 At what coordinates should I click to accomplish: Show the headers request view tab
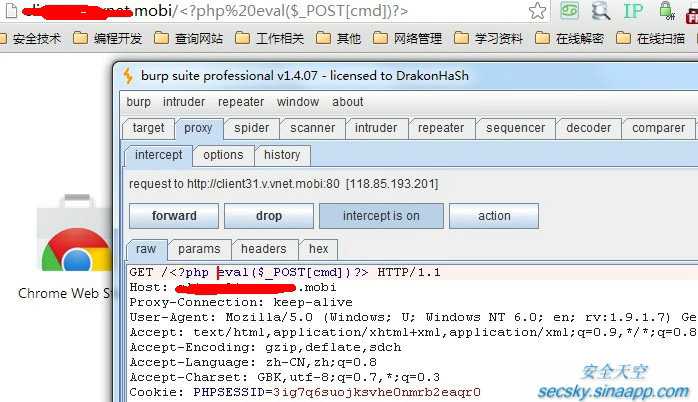click(x=264, y=249)
